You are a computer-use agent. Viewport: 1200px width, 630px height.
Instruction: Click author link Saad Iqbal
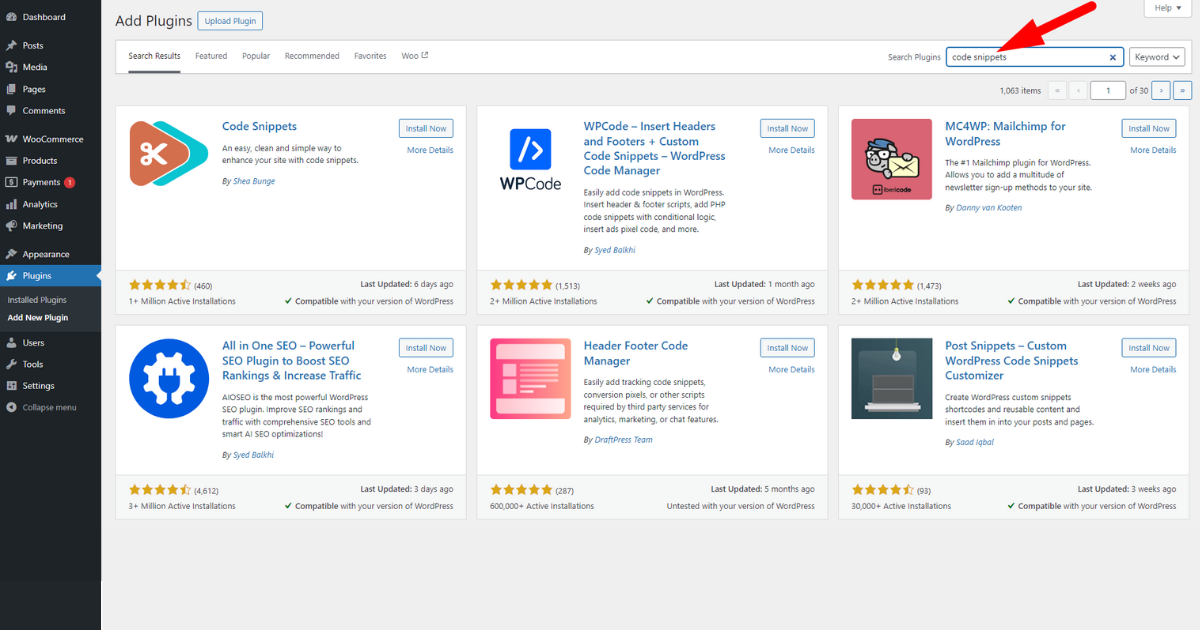976,442
